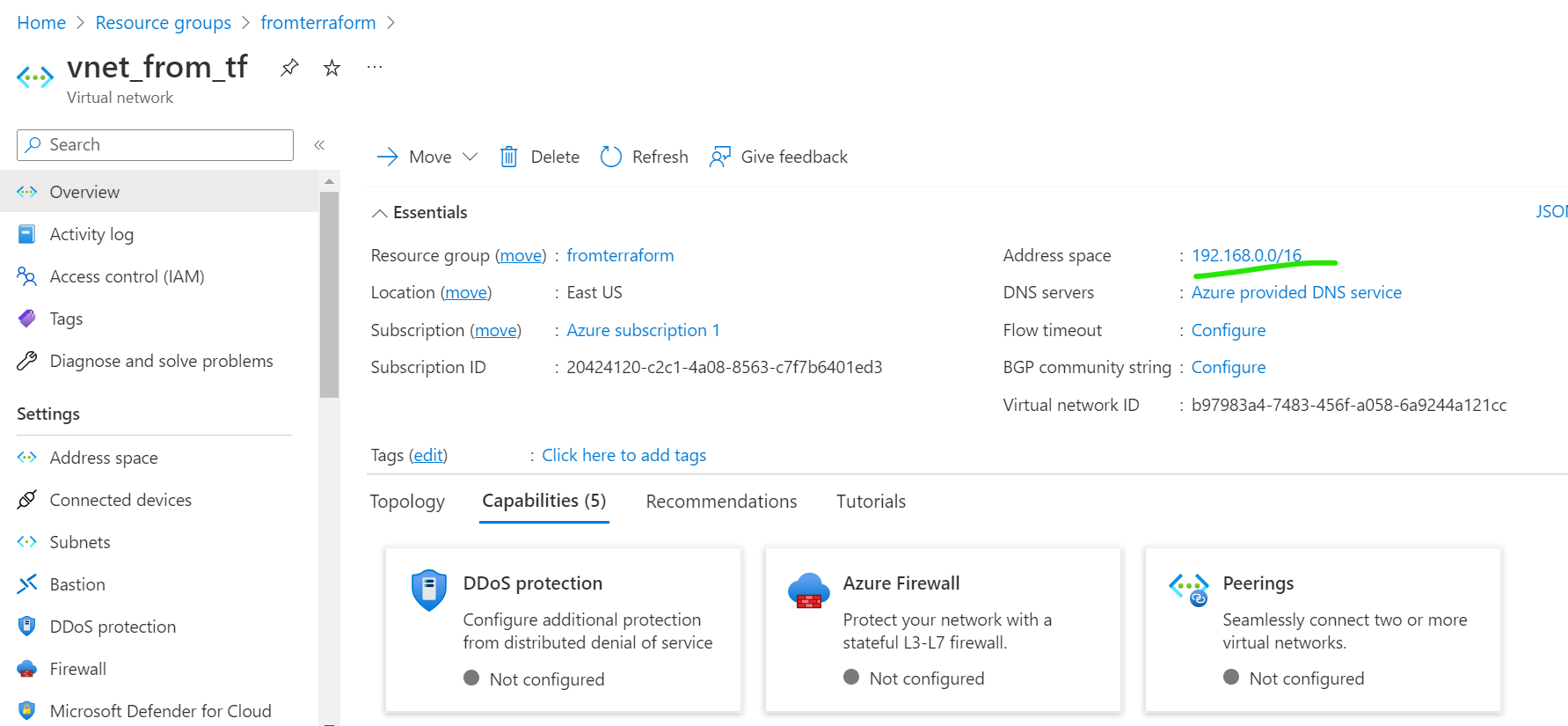The height and width of the screenshot is (726, 1568).
Task: Collapse the left navigation menu
Action: pos(319,145)
